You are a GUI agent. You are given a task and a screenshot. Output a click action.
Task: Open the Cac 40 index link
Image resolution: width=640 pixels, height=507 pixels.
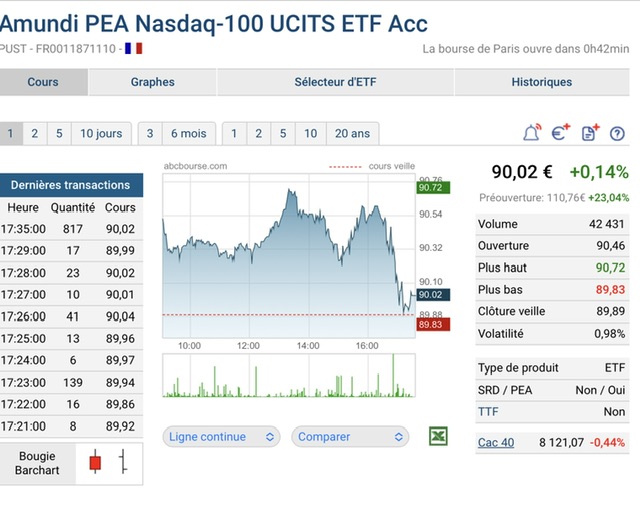pyautogui.click(x=495, y=442)
